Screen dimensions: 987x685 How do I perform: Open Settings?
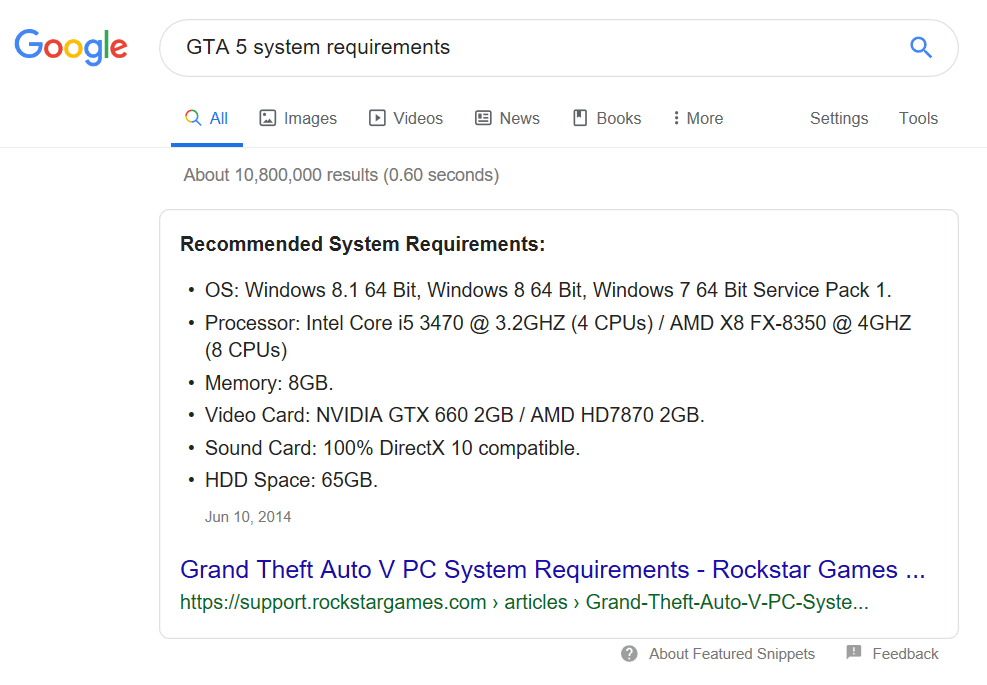839,118
